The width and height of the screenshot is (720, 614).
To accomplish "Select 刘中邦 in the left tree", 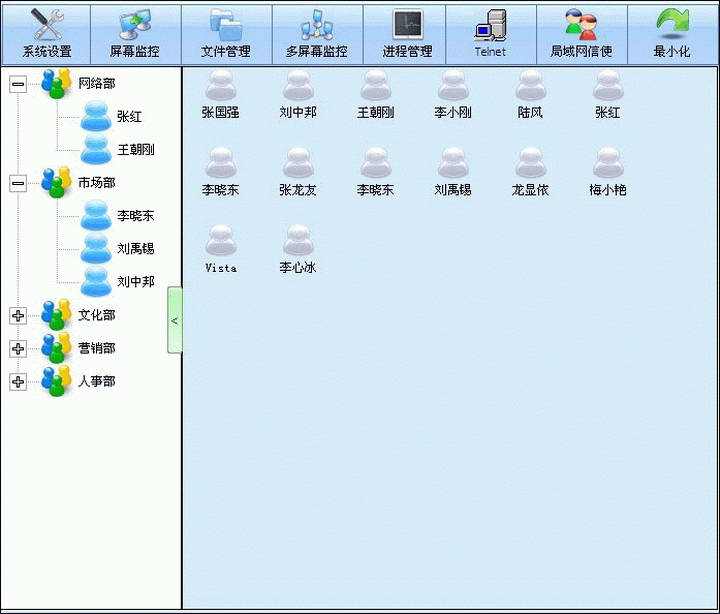I will tap(118, 282).
